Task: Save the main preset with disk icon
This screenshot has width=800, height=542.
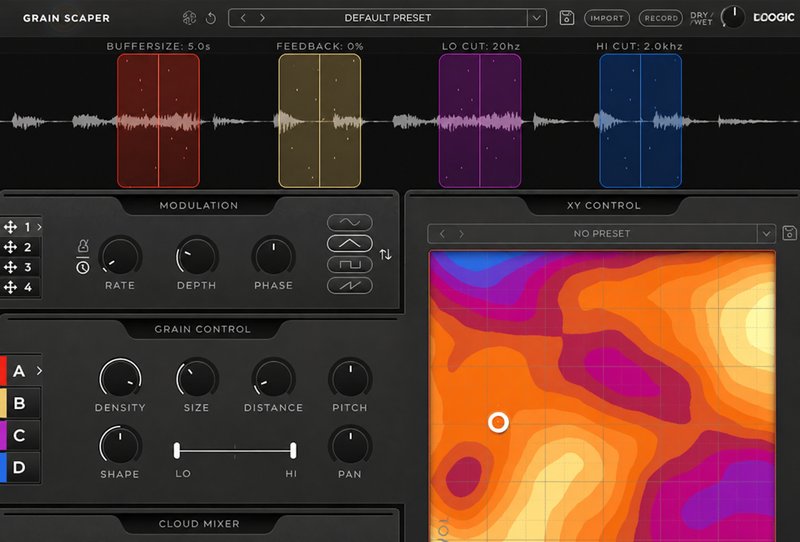Action: 566,18
